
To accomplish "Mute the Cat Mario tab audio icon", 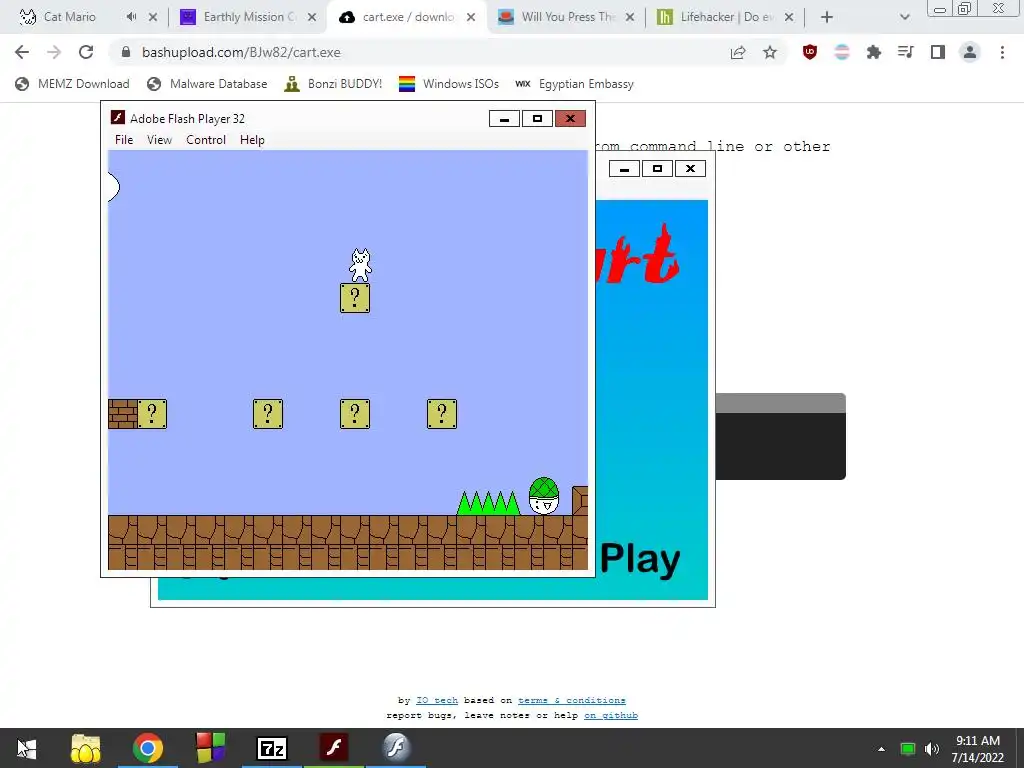I will pyautogui.click(x=131, y=17).
